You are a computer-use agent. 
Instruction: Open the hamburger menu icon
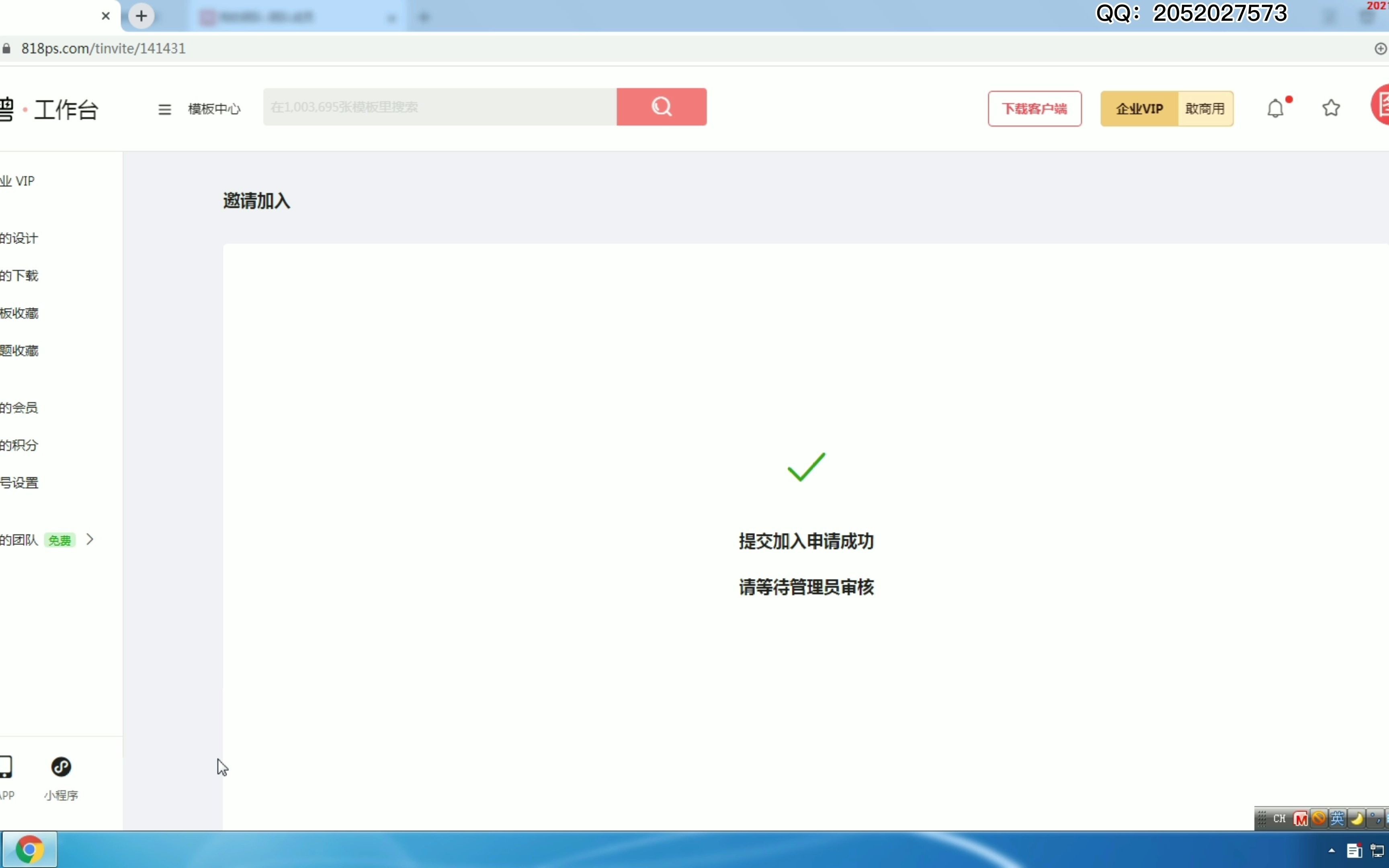(x=165, y=109)
